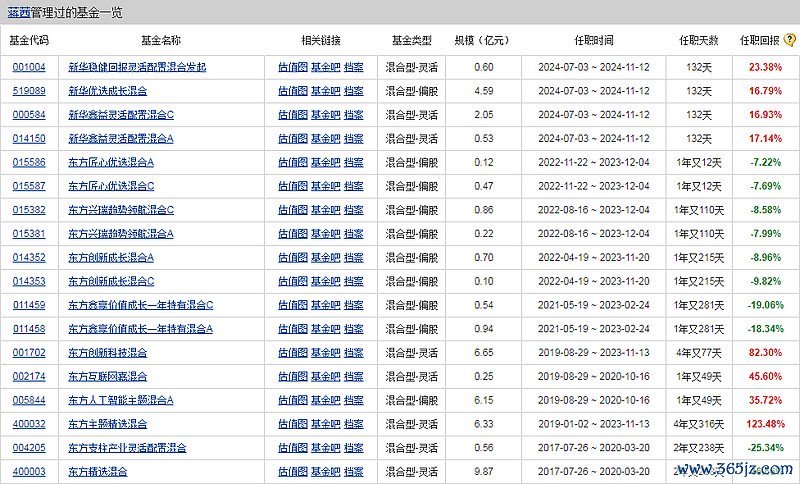Select the 123.48% return value
Screen dimensions: 800x484
point(765,424)
